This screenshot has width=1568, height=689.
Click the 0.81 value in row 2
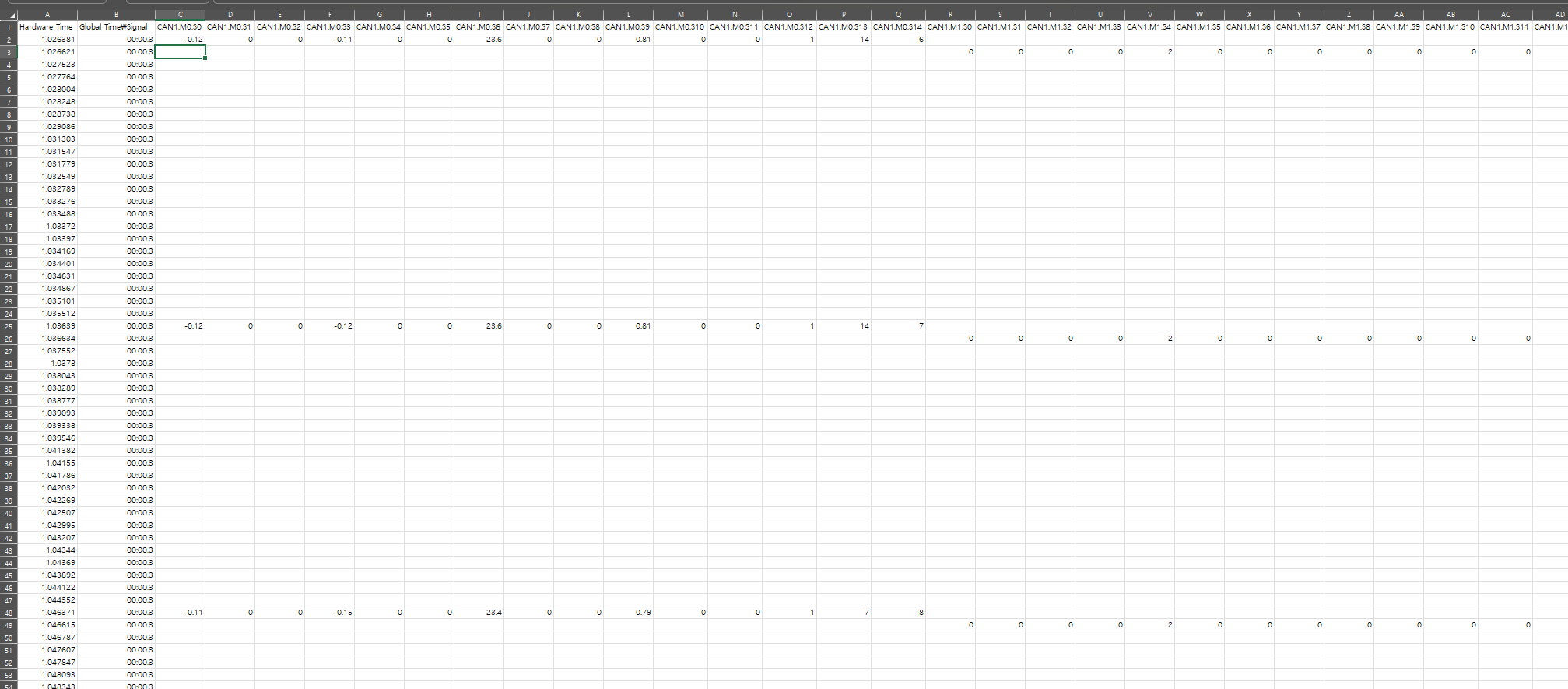(629, 40)
